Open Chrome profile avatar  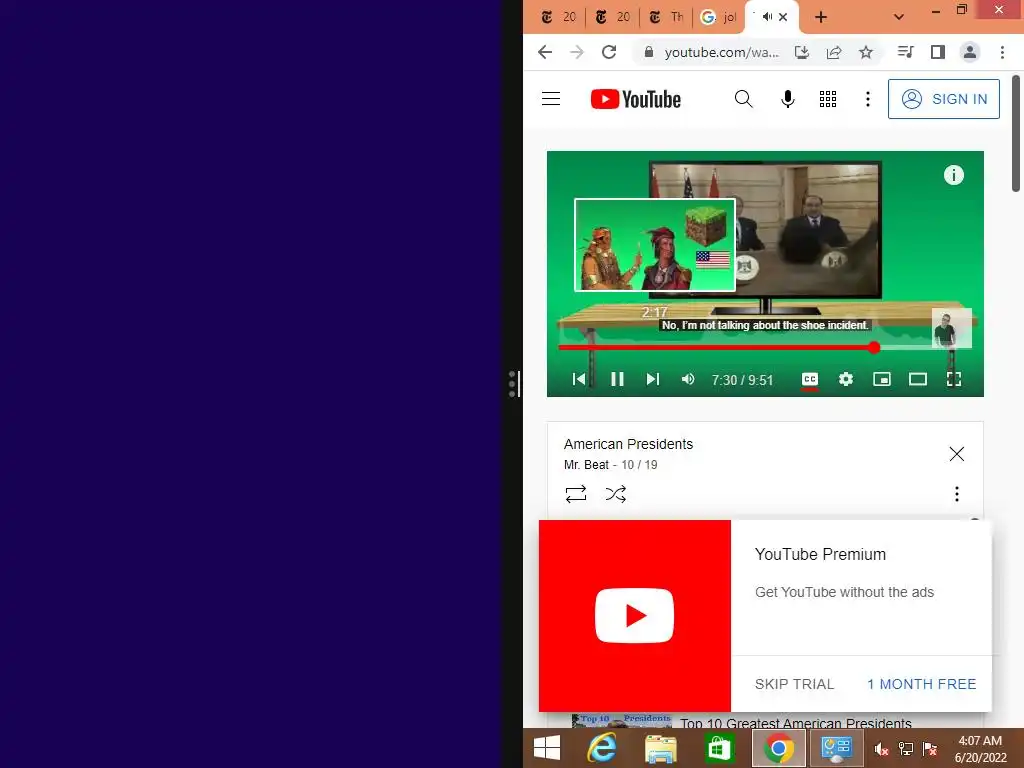click(x=970, y=52)
